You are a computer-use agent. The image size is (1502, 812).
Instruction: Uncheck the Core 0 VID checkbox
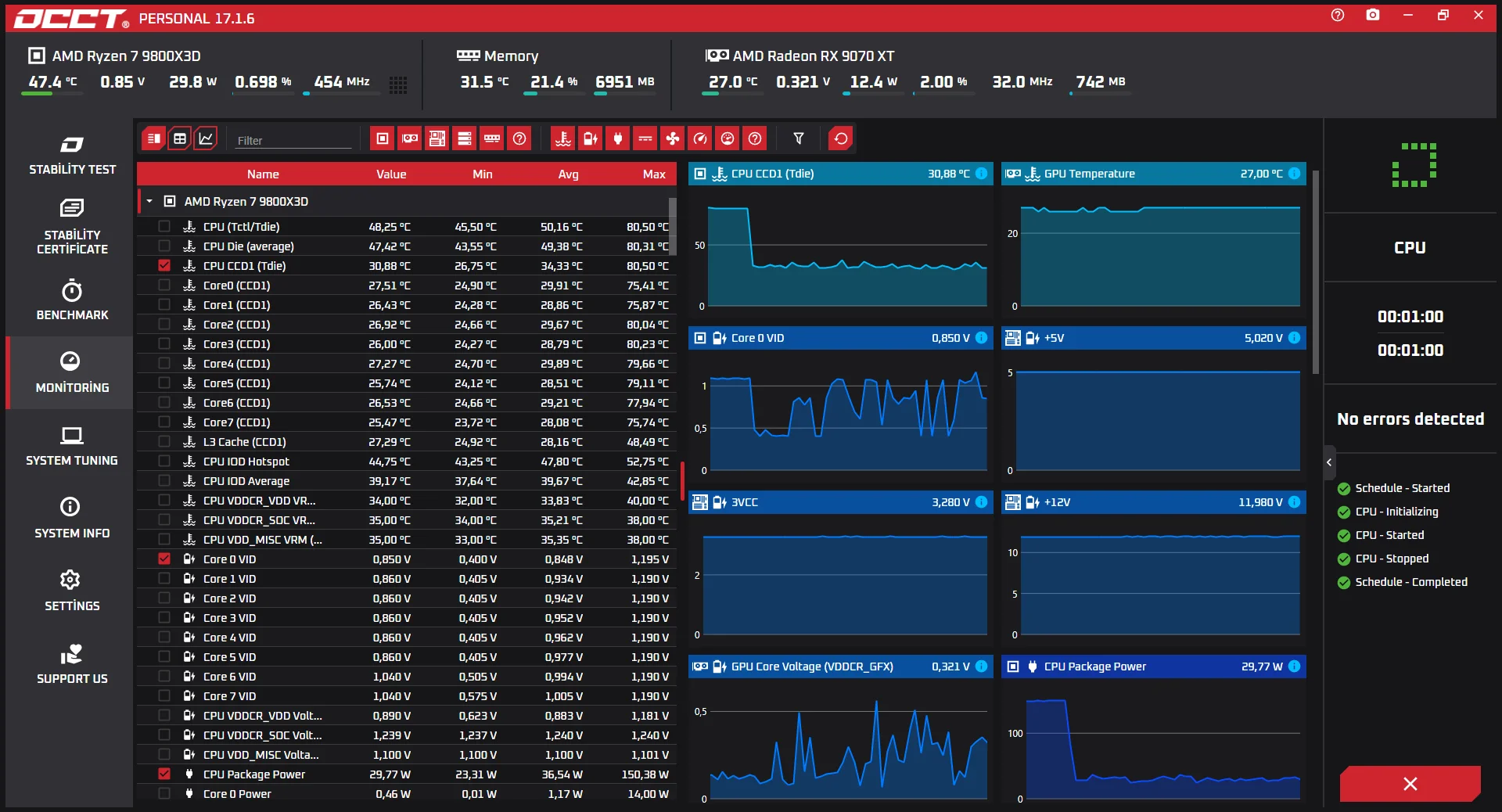click(164, 559)
